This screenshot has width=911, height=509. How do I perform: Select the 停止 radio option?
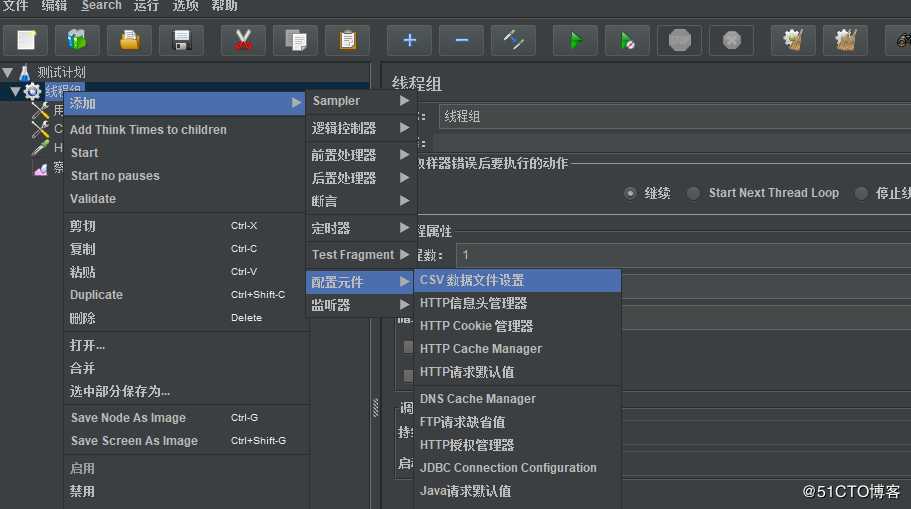pyautogui.click(x=861, y=193)
